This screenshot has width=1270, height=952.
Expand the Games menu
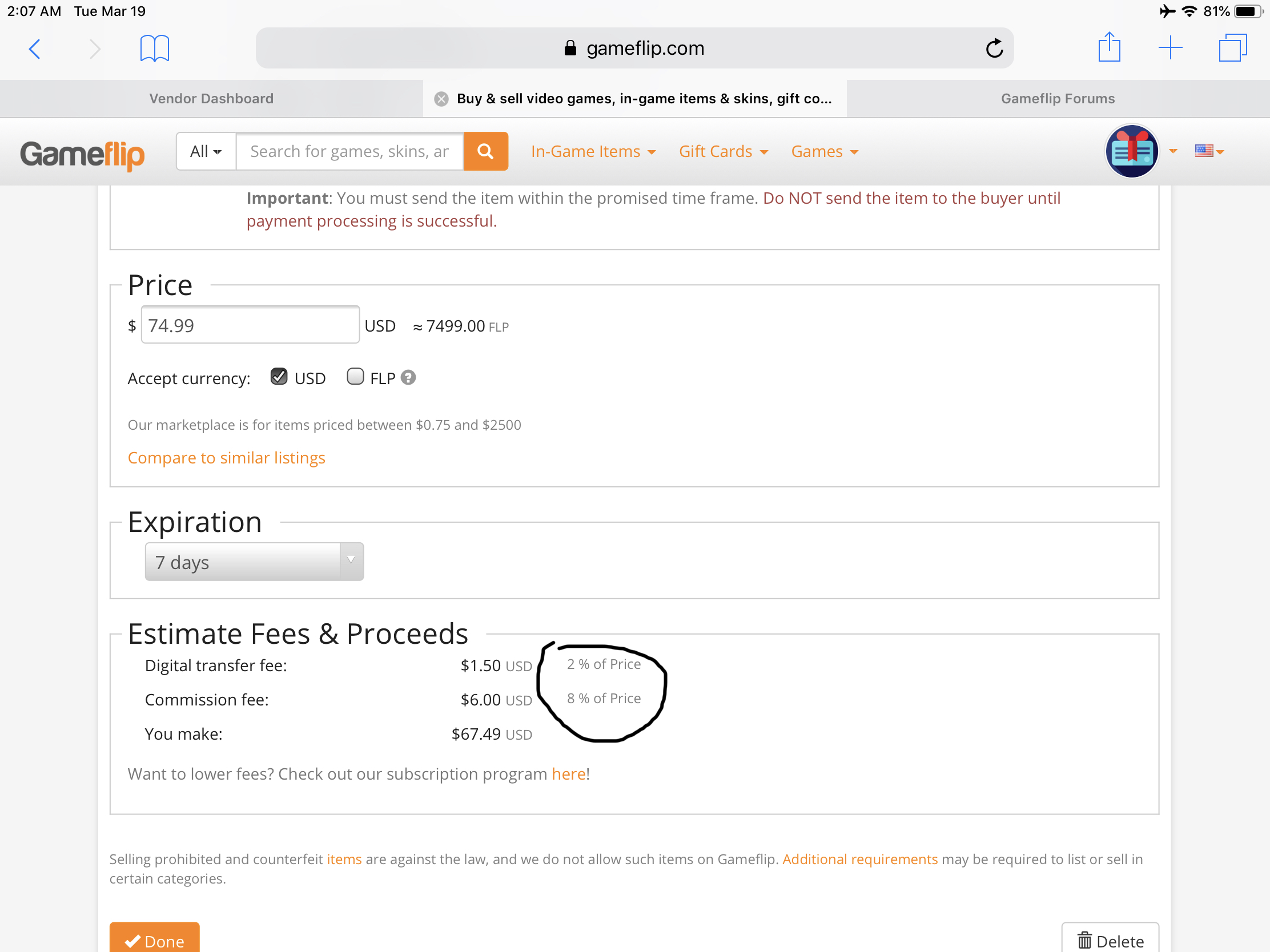[x=825, y=151]
